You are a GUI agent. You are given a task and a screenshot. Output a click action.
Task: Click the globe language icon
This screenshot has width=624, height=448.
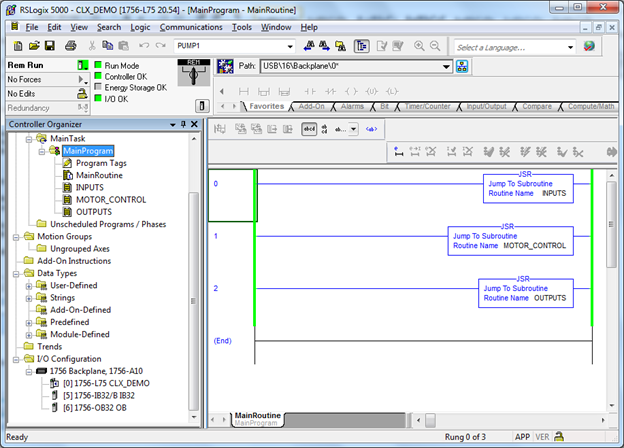(x=589, y=46)
